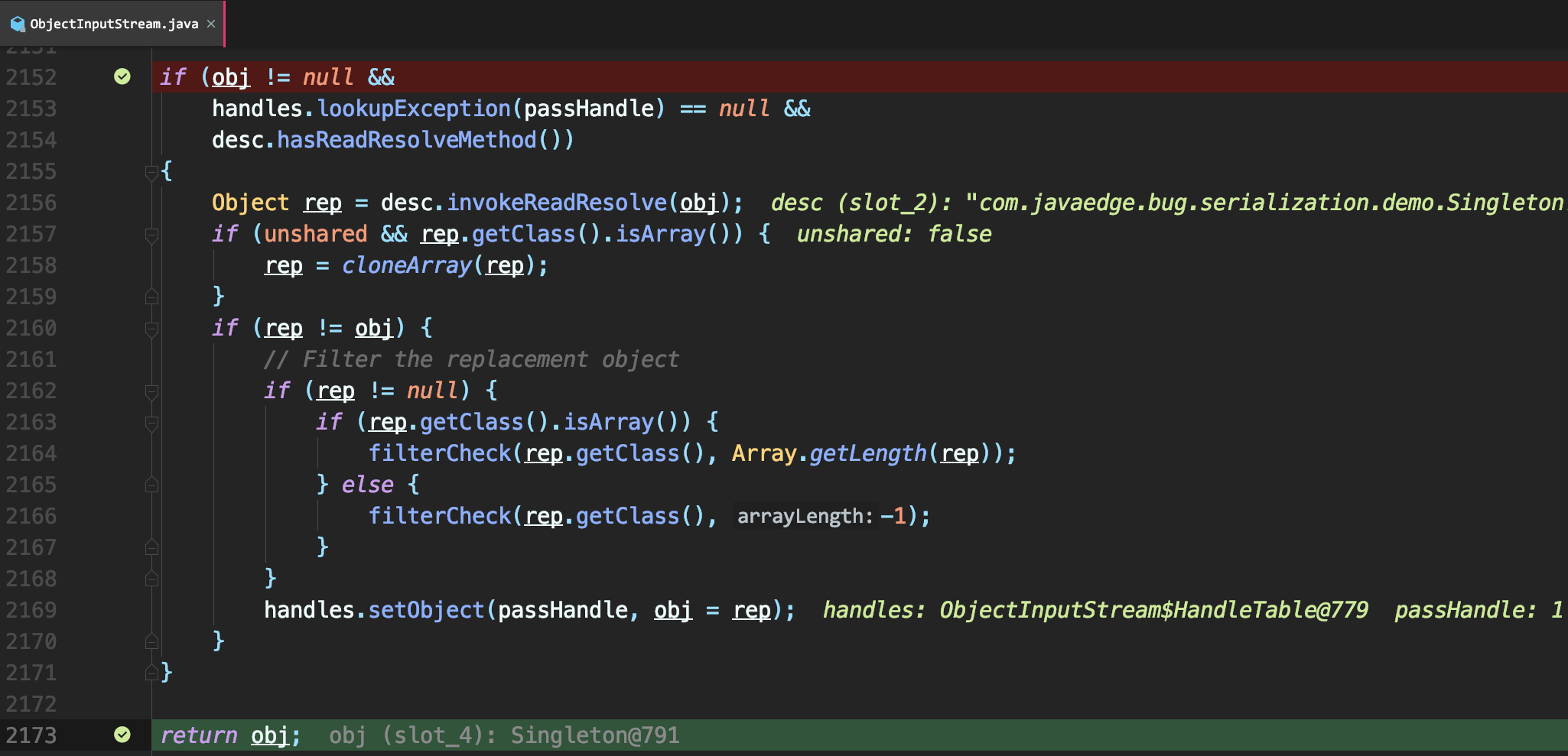Click the lookupException method call
The height and width of the screenshot is (756, 1568).
(x=414, y=109)
